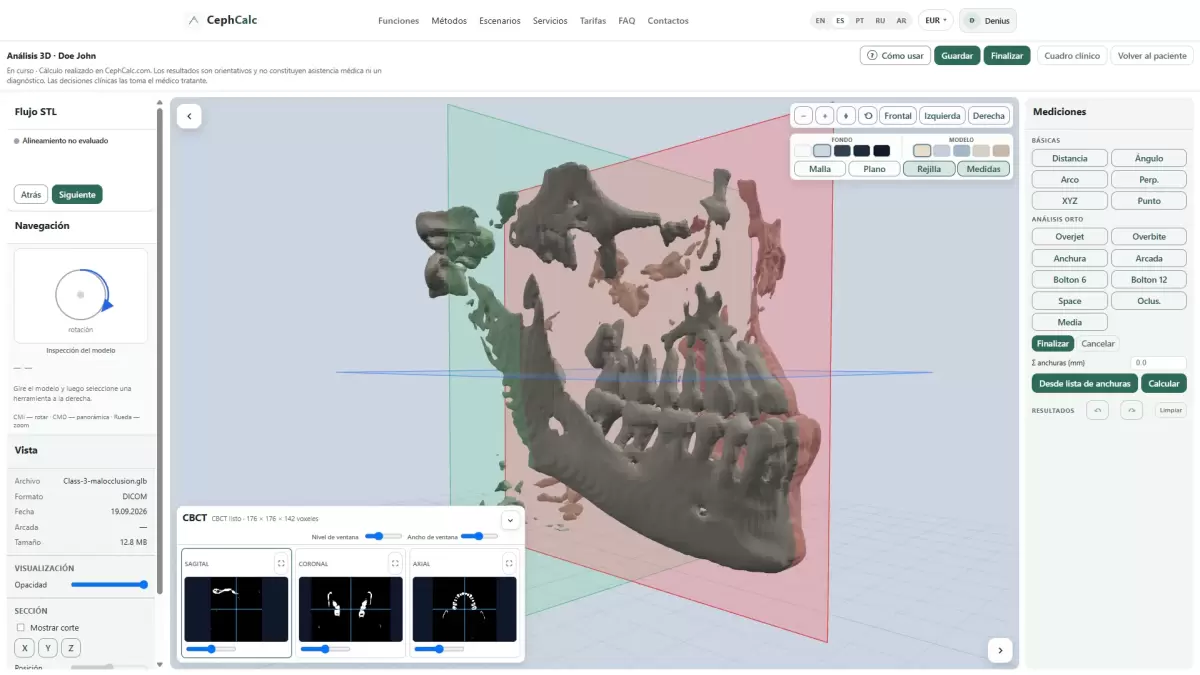Image resolution: width=1200 pixels, height=675 pixels.
Task: Expand the Axial slice to fullscreen
Action: tap(509, 563)
